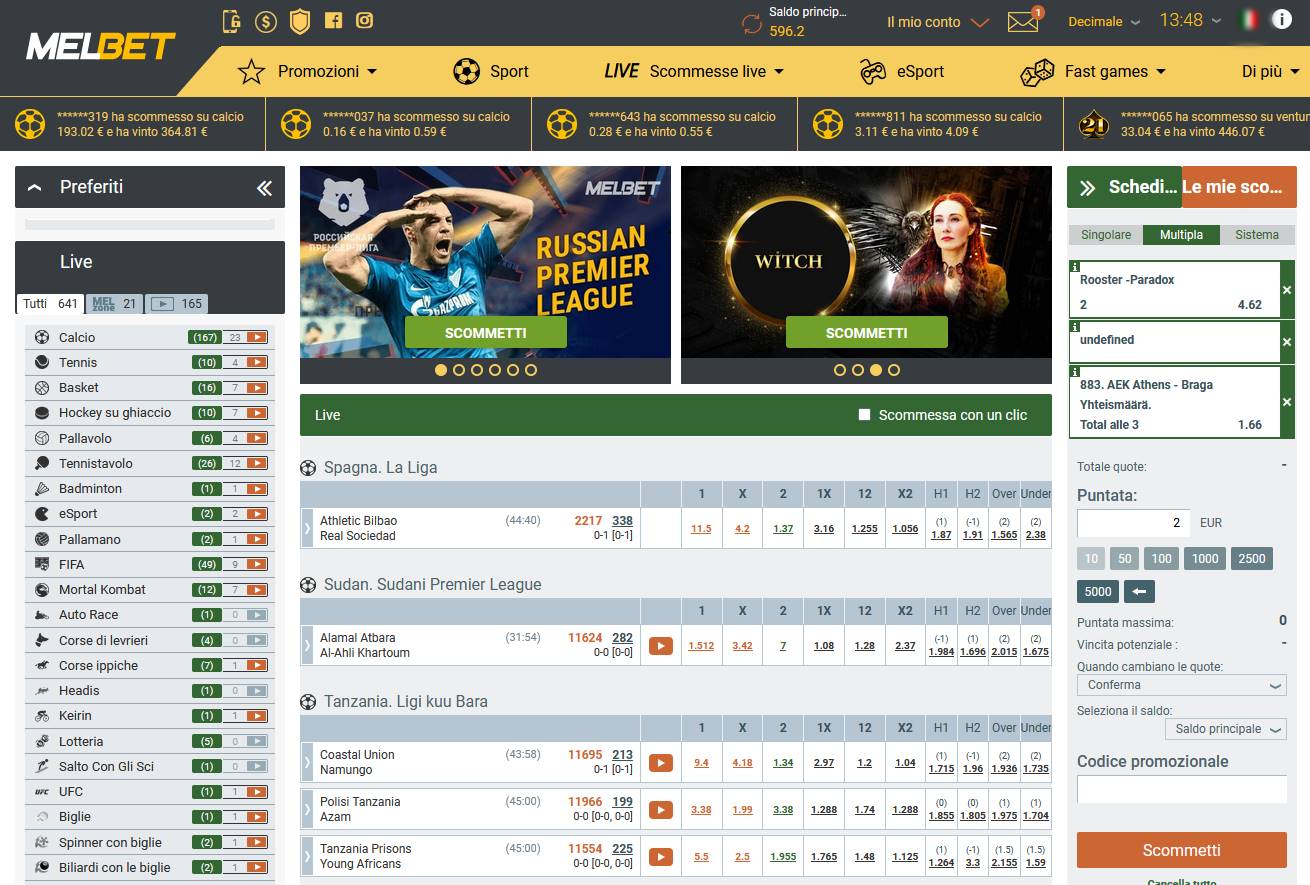Viewport: 1310px width, 885px height.
Task: Open Conferma quote change dropdown
Action: pyautogui.click(x=1182, y=685)
